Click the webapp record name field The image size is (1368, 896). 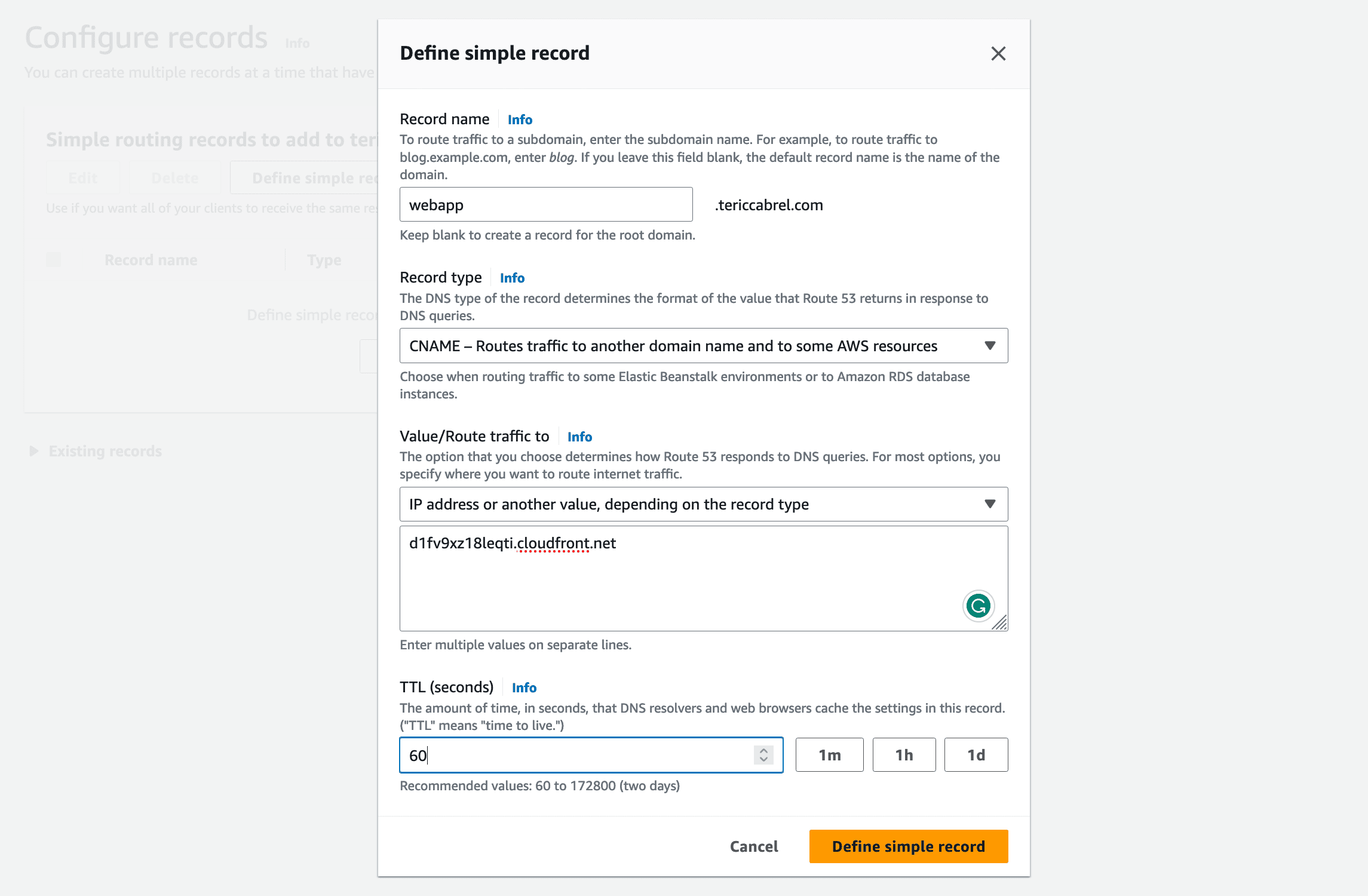pyautogui.click(x=545, y=204)
